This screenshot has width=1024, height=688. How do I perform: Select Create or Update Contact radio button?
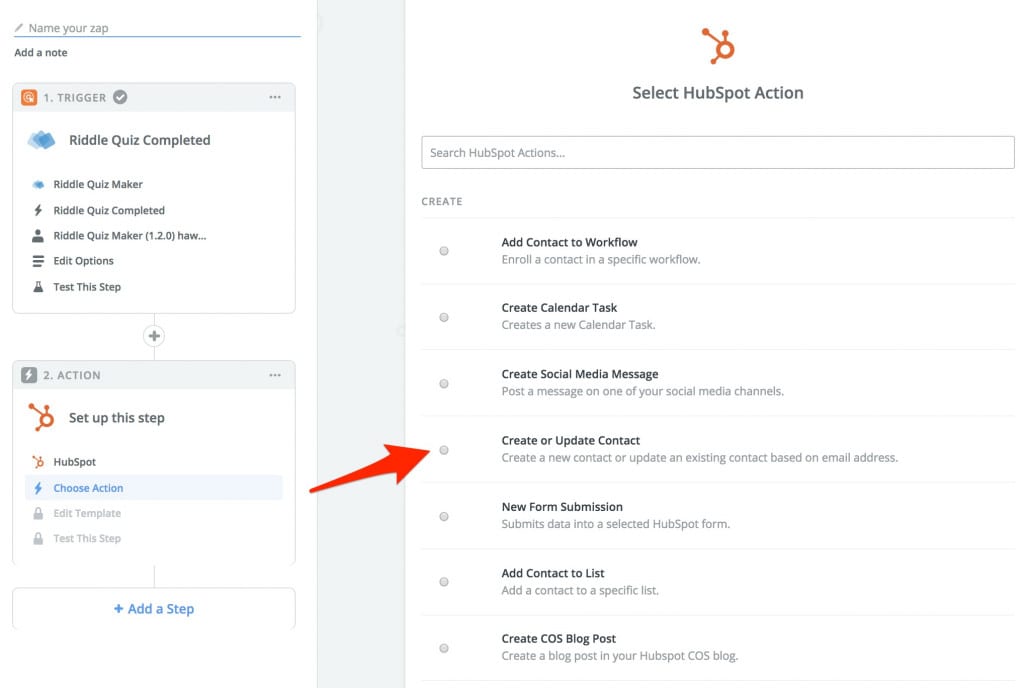[444, 450]
